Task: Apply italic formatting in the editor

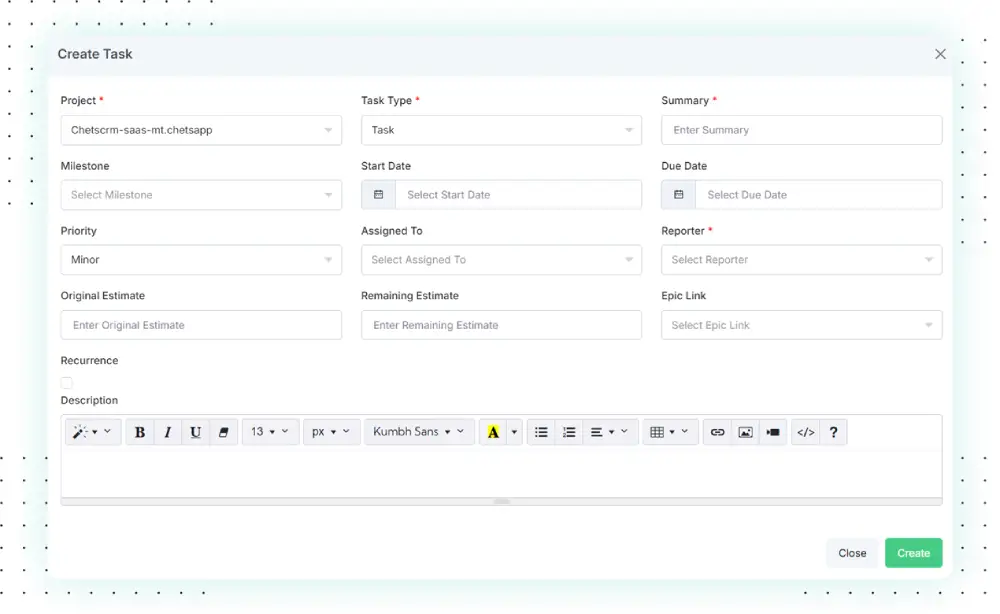Action: [x=168, y=432]
